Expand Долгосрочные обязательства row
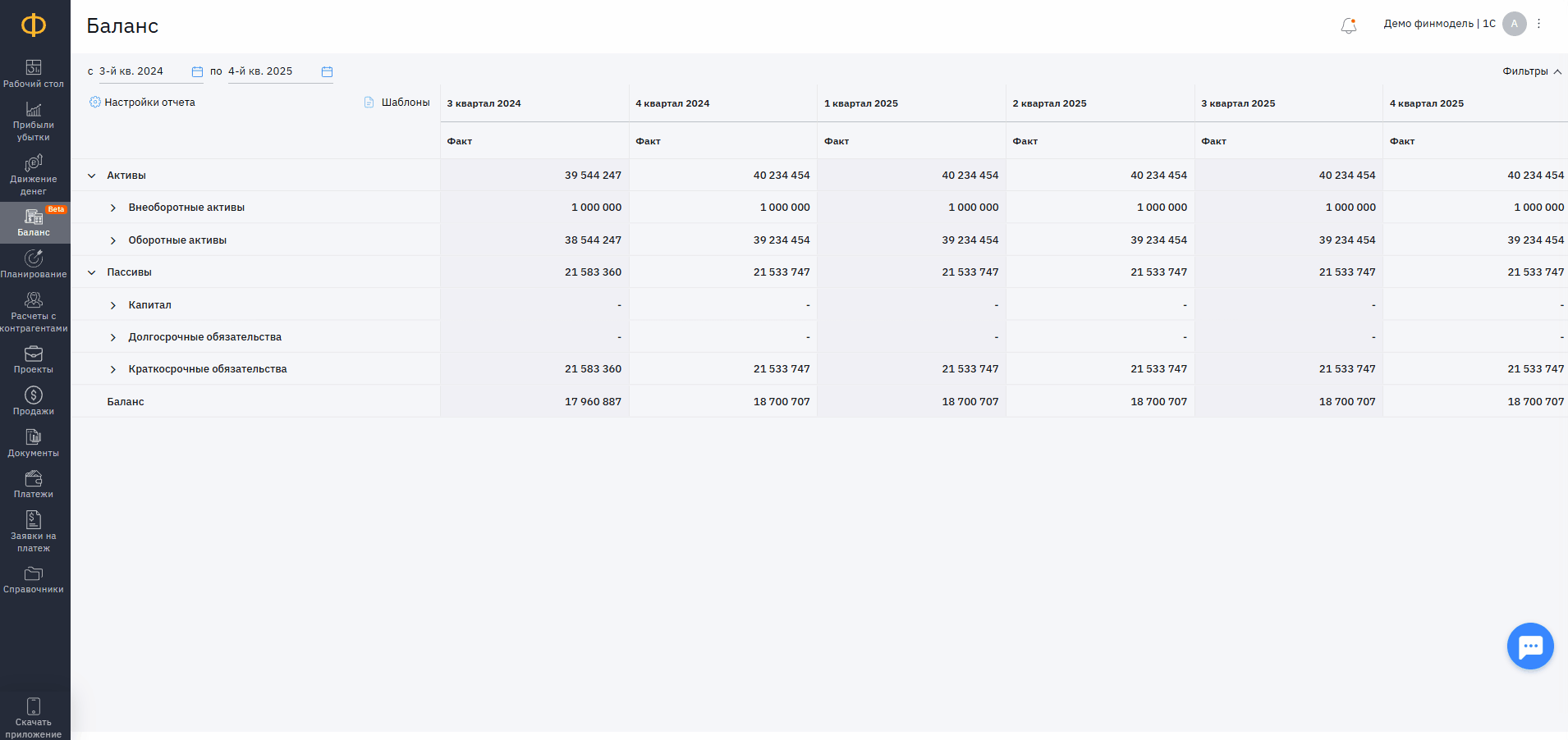 (x=113, y=337)
